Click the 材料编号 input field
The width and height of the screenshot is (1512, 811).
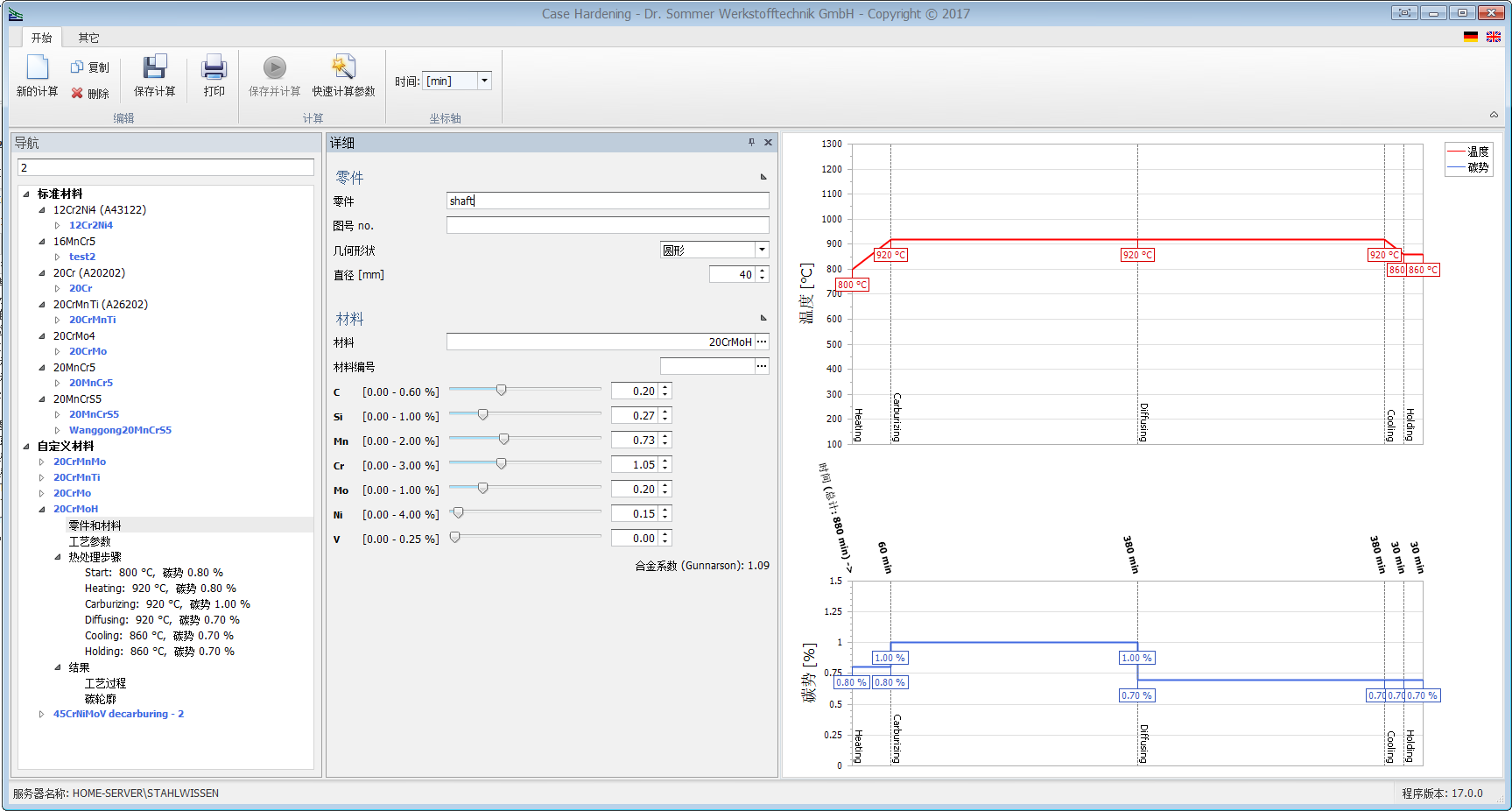(707, 366)
